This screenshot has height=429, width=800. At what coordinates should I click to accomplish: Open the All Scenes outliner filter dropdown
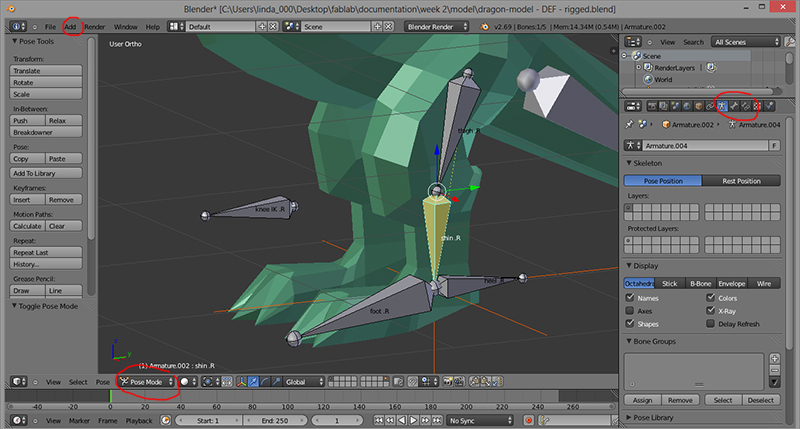pos(747,42)
